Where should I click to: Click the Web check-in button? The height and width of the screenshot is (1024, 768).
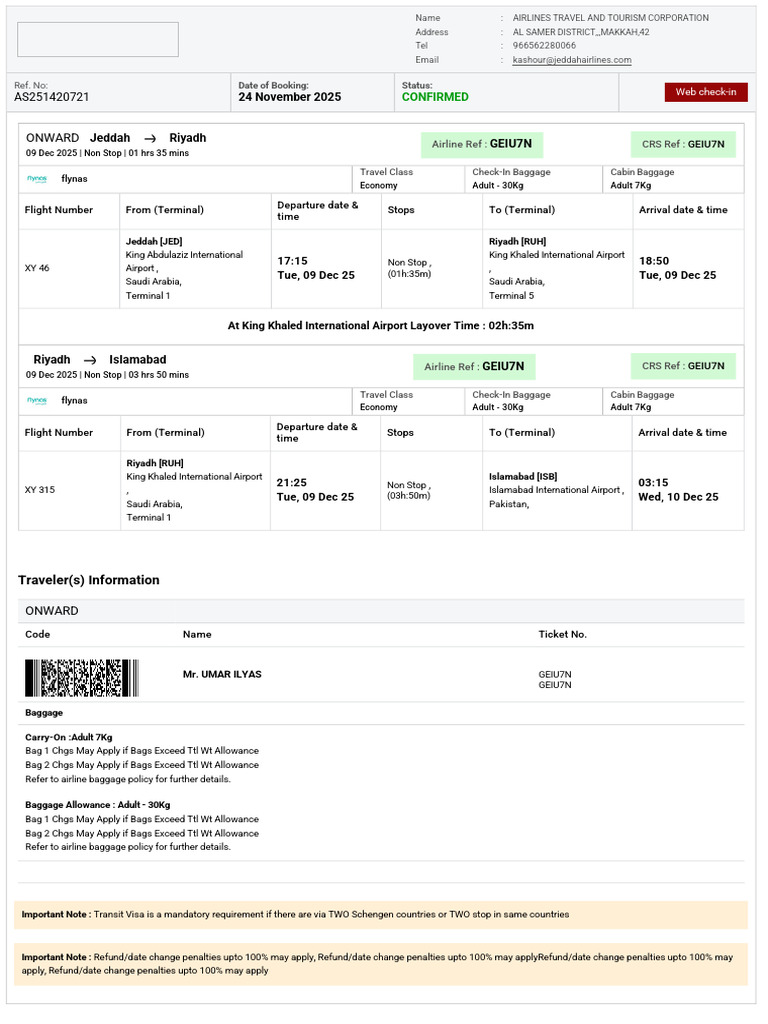pos(705,92)
